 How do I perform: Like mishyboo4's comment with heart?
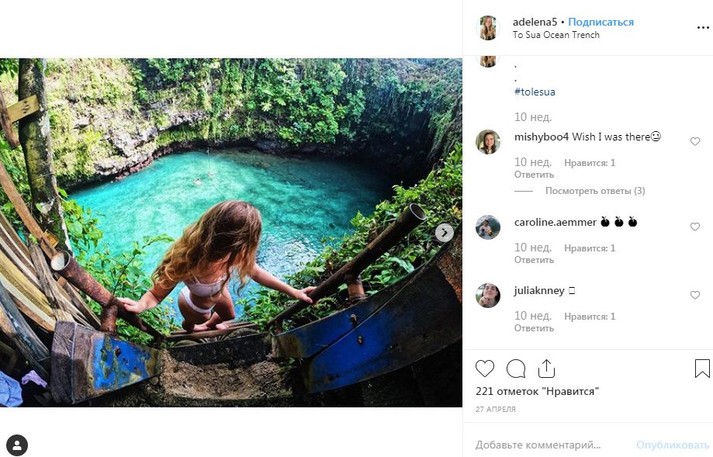tap(695, 142)
